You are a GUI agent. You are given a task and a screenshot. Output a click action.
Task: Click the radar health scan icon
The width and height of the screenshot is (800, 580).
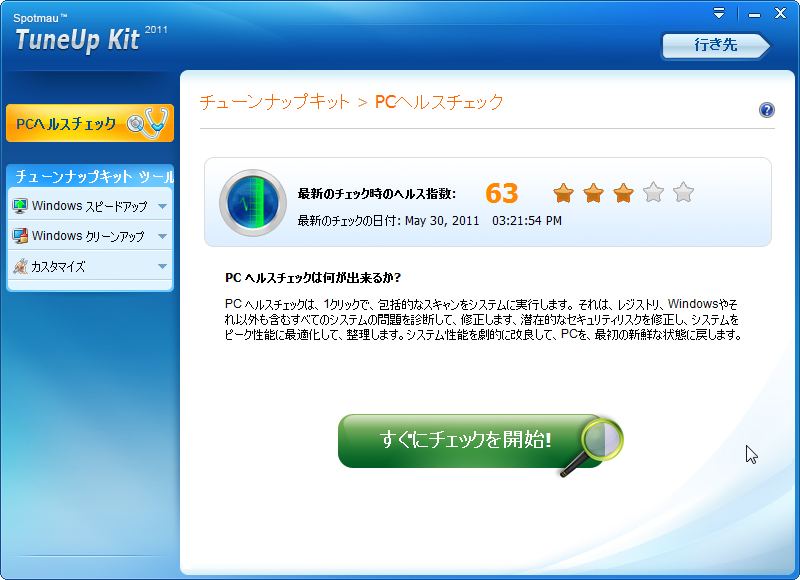253,203
